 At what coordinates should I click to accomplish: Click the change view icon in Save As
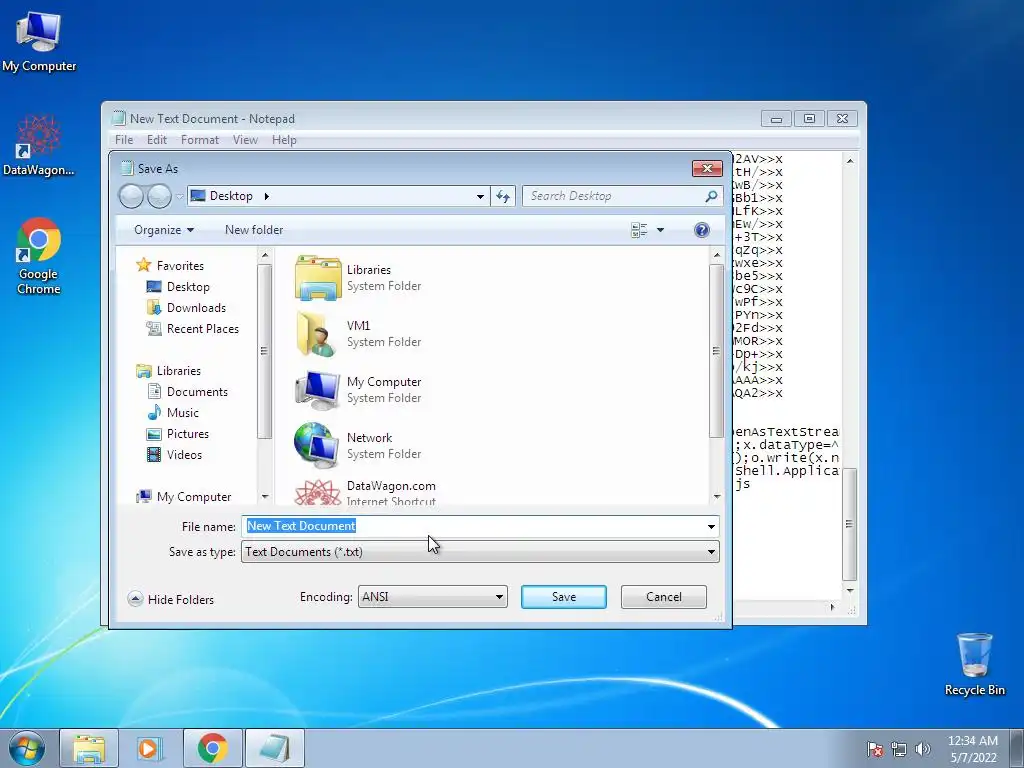(639, 230)
